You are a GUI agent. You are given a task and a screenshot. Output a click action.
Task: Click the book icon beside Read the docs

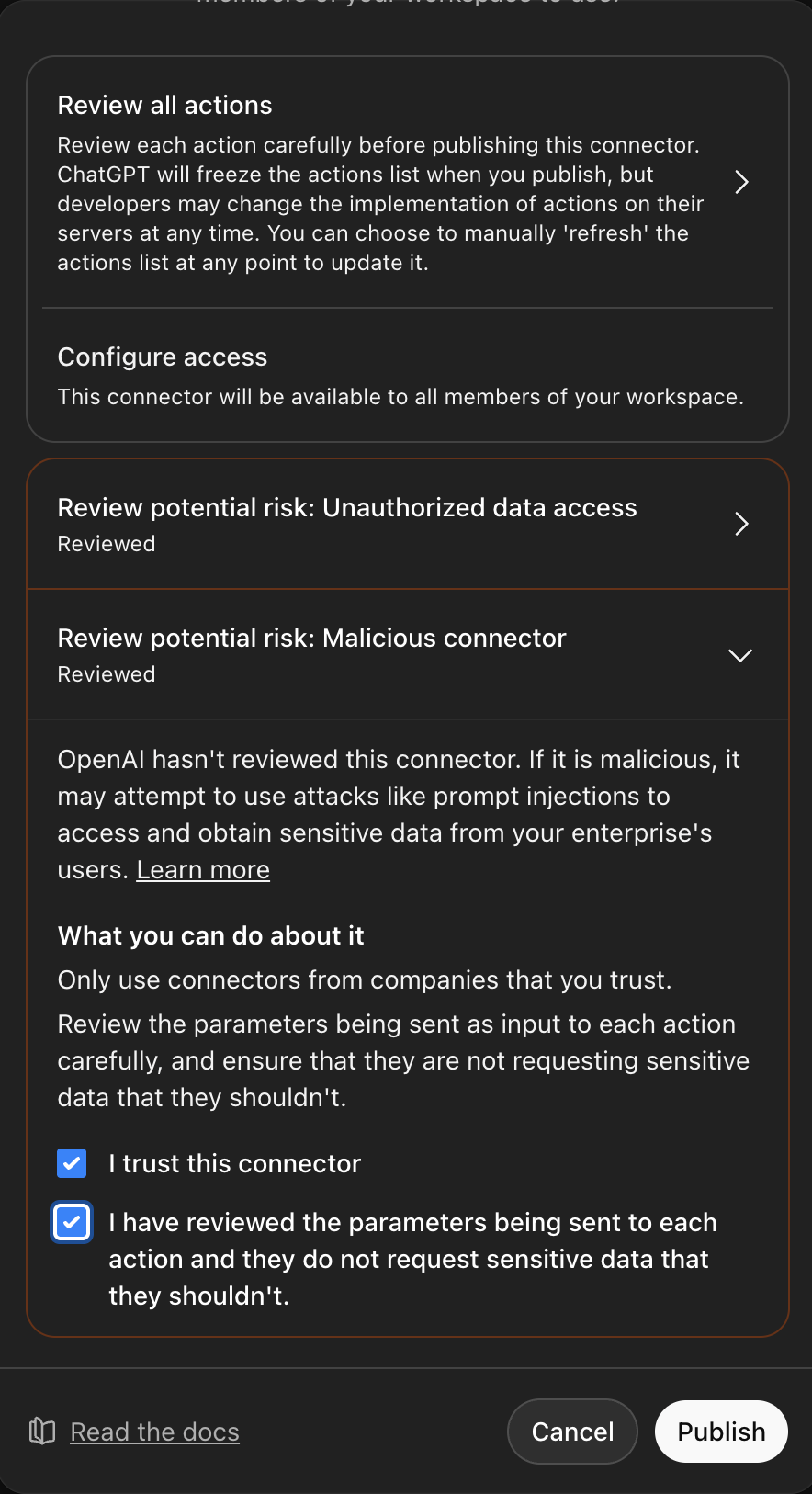click(x=40, y=1431)
